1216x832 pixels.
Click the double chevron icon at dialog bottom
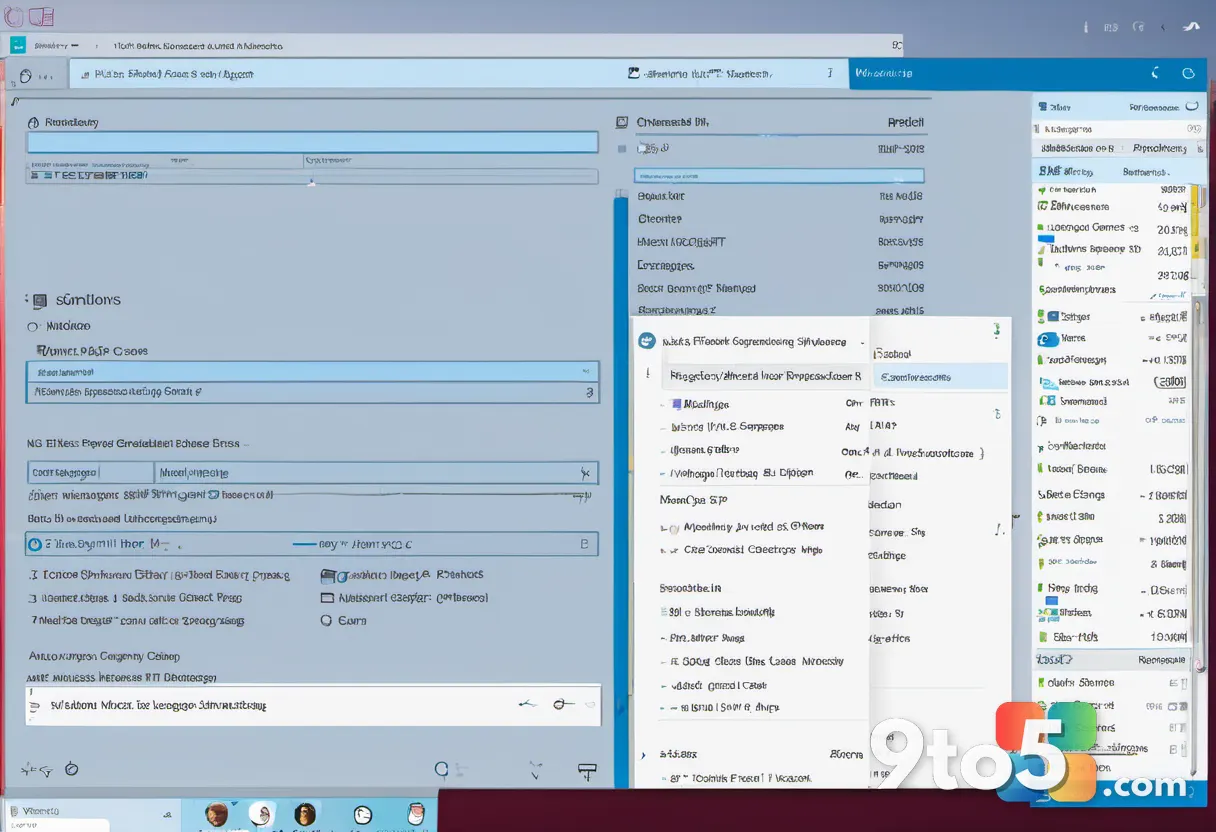(537, 769)
